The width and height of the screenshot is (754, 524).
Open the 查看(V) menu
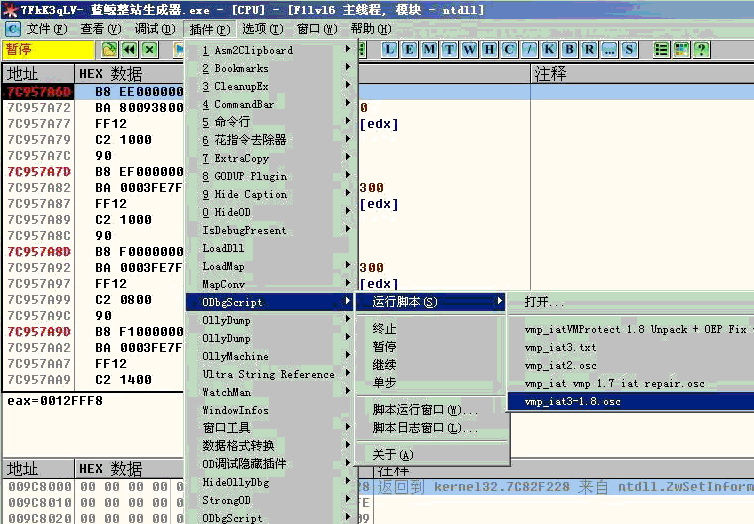point(101,29)
